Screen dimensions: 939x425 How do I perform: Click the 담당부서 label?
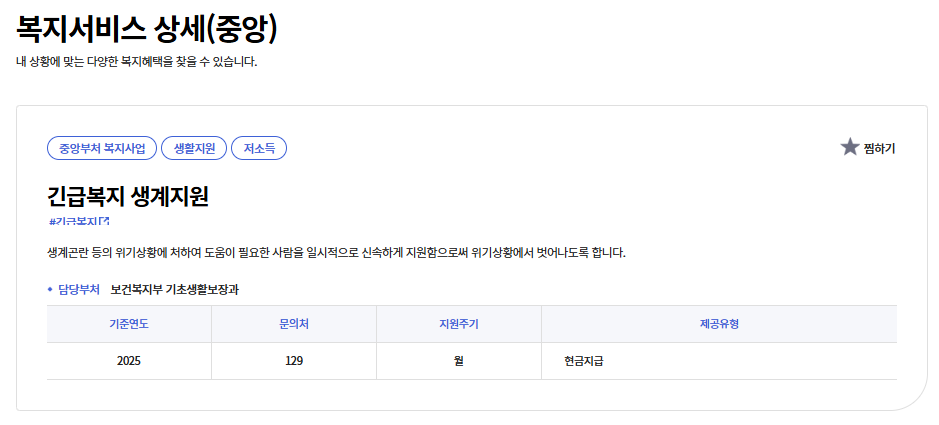(x=79, y=290)
